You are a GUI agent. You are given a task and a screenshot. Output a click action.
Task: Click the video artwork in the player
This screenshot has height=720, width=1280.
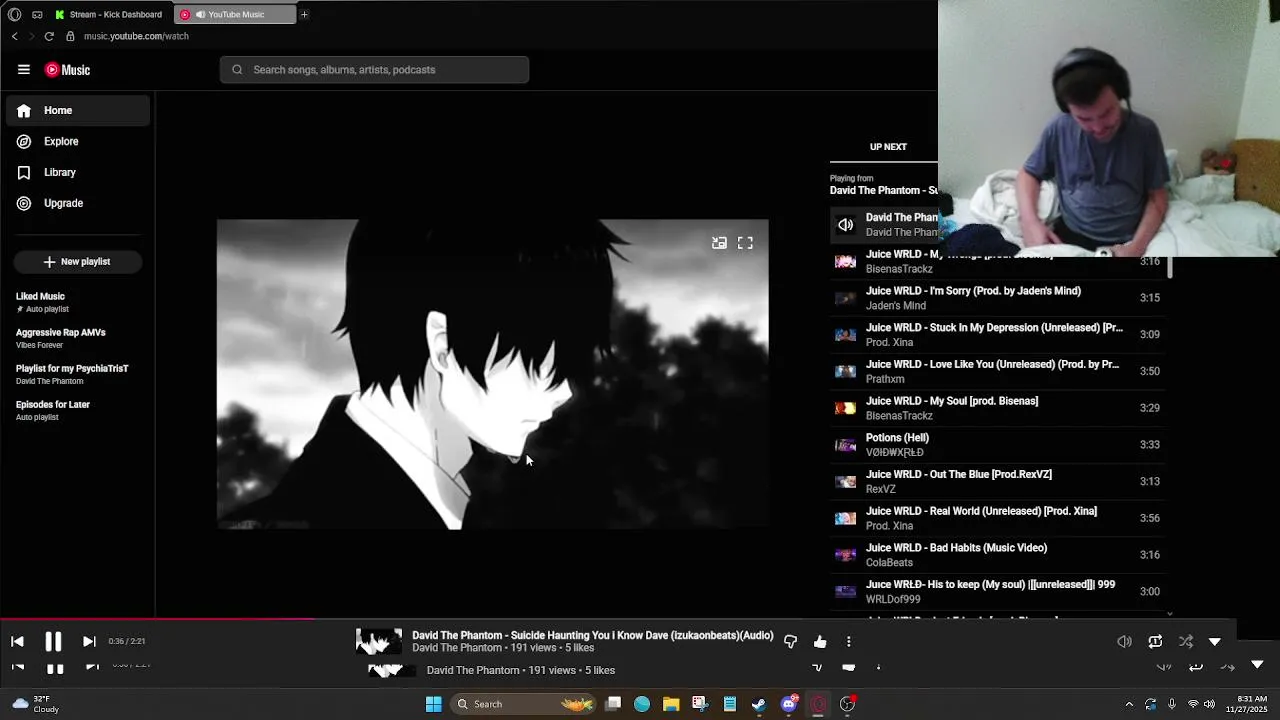[492, 374]
